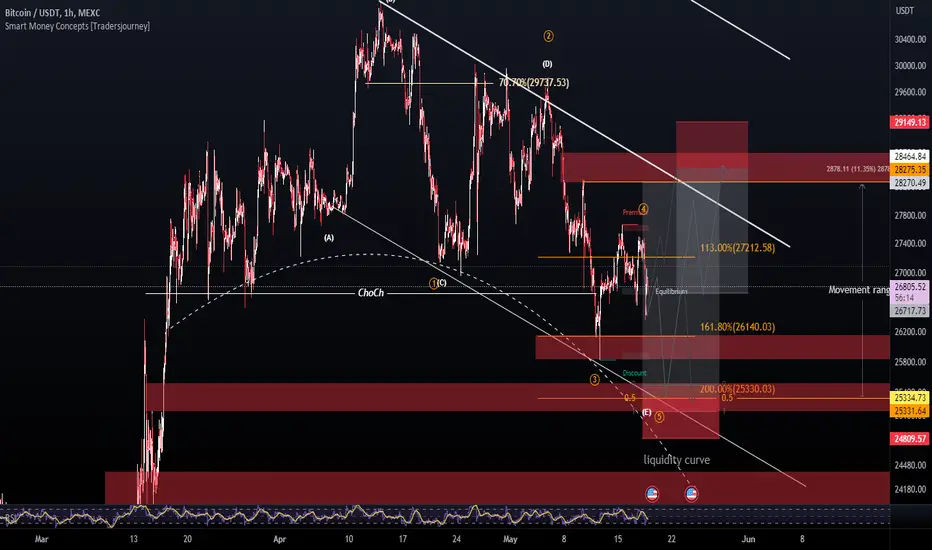Click the 200.00%(25330.03) fib label
Screen dimensions: 932x550
click(737, 389)
